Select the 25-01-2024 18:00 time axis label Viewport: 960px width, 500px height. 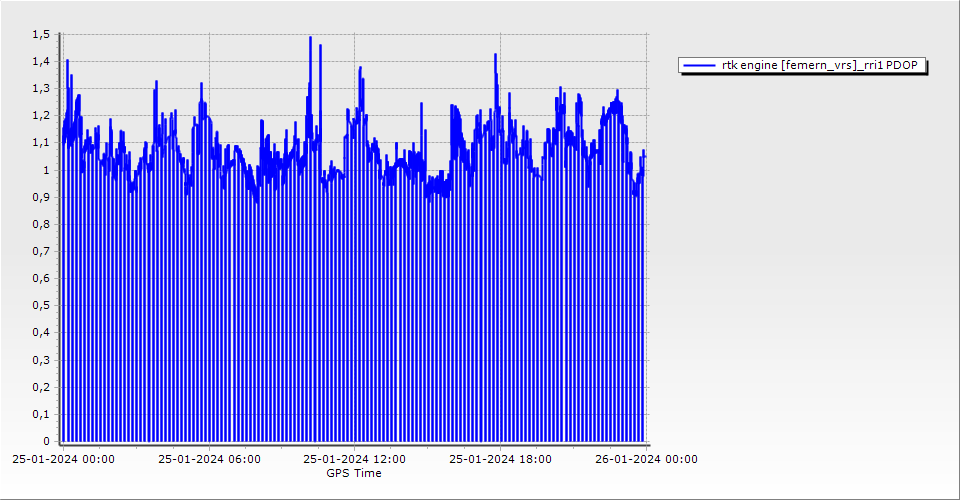click(500, 460)
